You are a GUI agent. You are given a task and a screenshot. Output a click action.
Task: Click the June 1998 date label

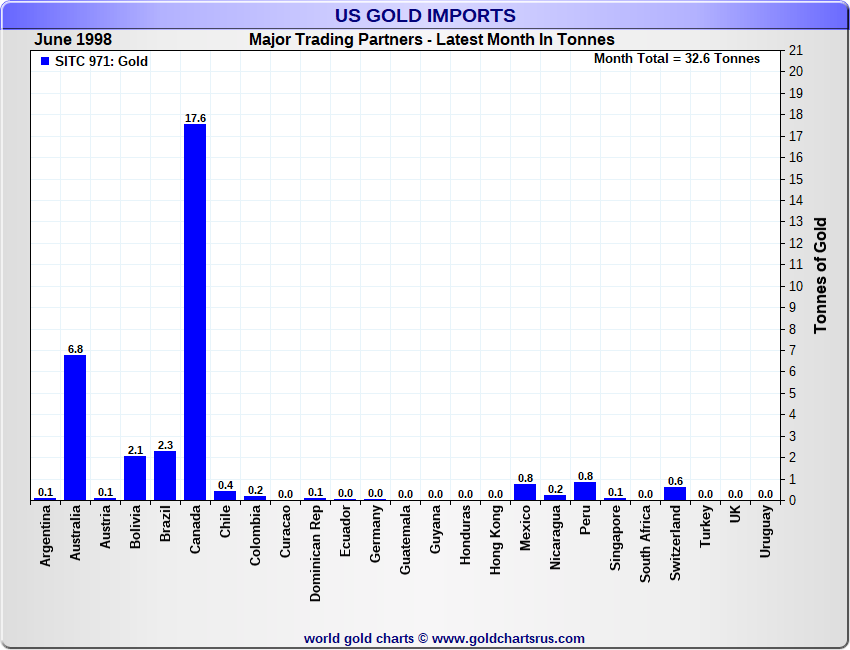pyautogui.click(x=73, y=40)
